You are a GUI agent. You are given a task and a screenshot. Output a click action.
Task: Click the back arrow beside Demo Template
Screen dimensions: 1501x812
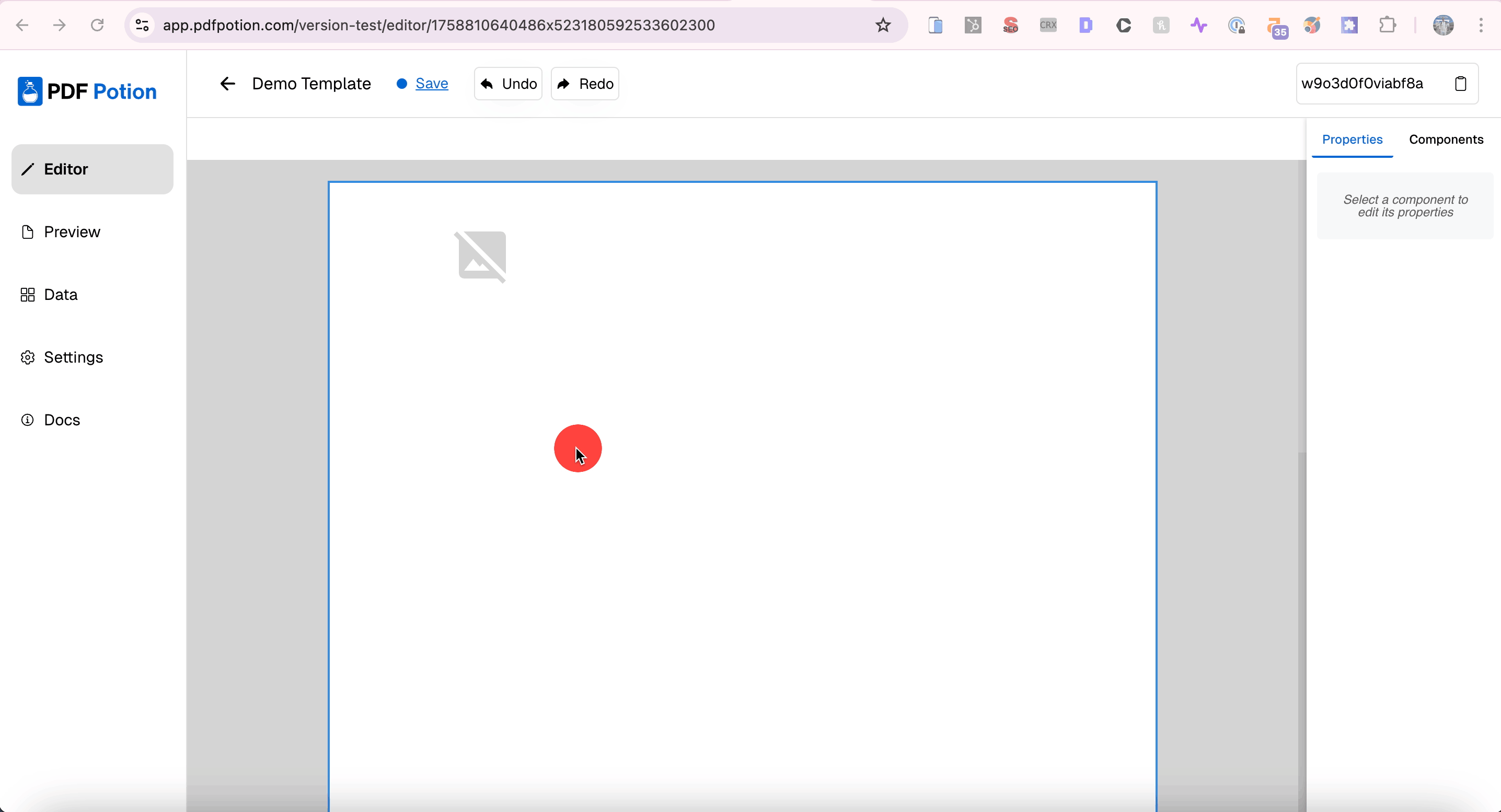[x=227, y=84]
